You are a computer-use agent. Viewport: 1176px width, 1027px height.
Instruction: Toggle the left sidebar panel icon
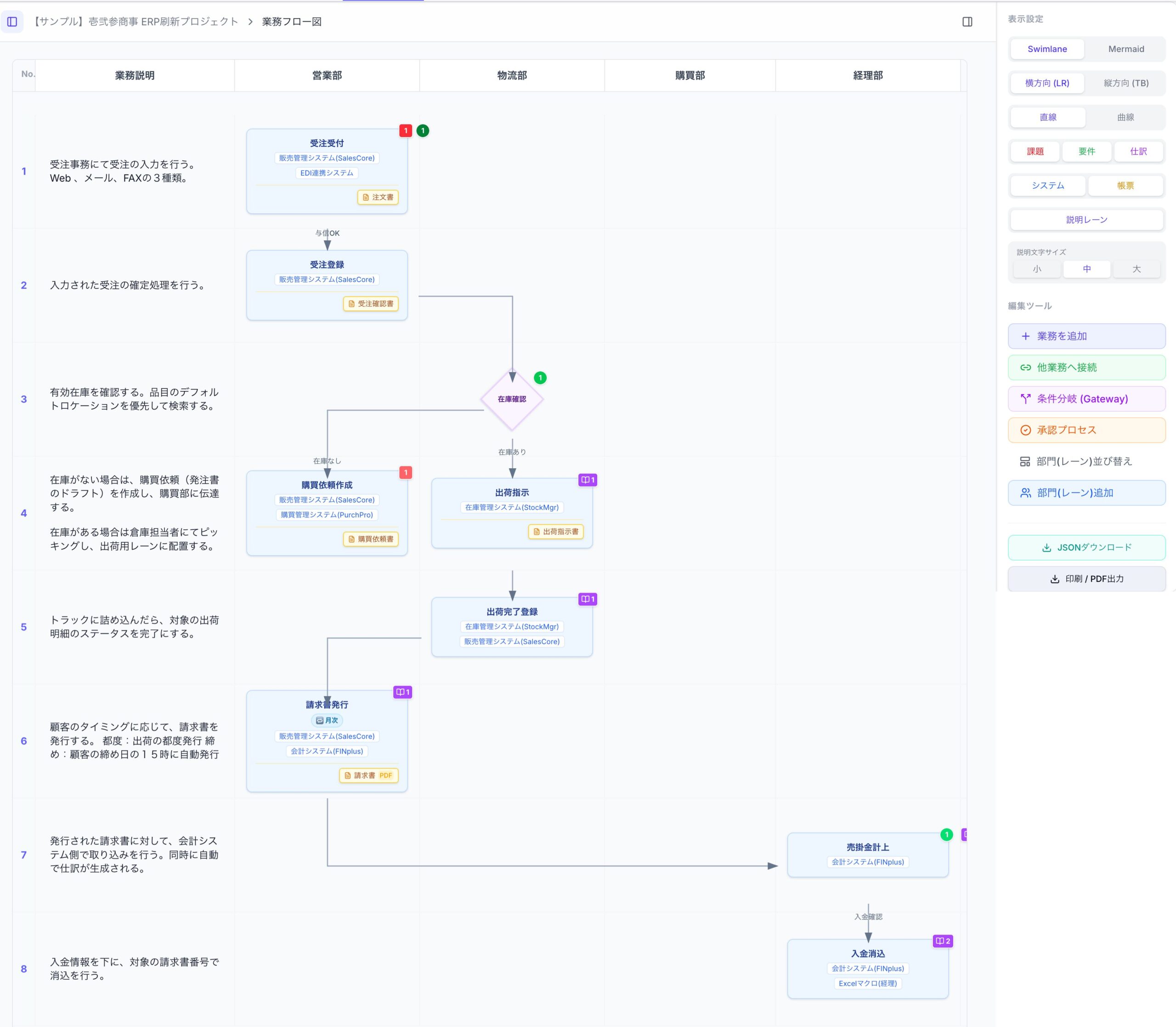12,22
